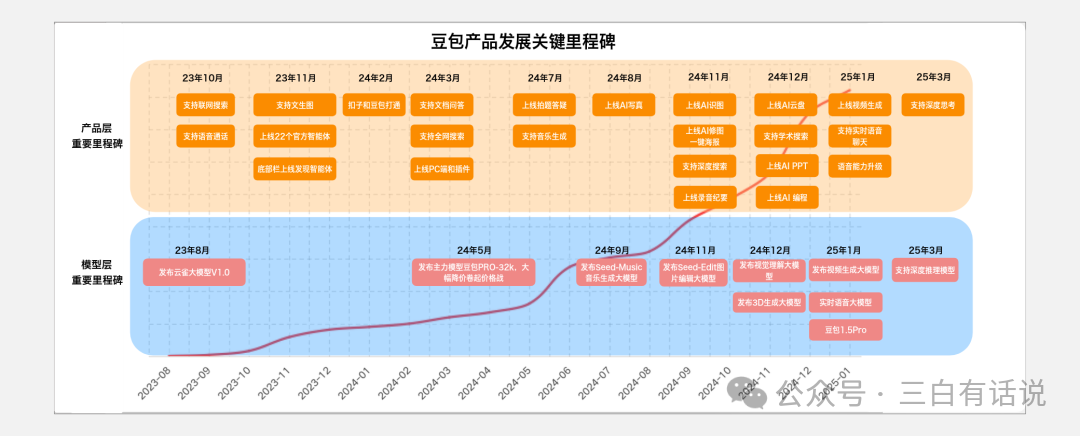Click the 2023-11 axis label
1080x436 pixels.
[x=275, y=382]
